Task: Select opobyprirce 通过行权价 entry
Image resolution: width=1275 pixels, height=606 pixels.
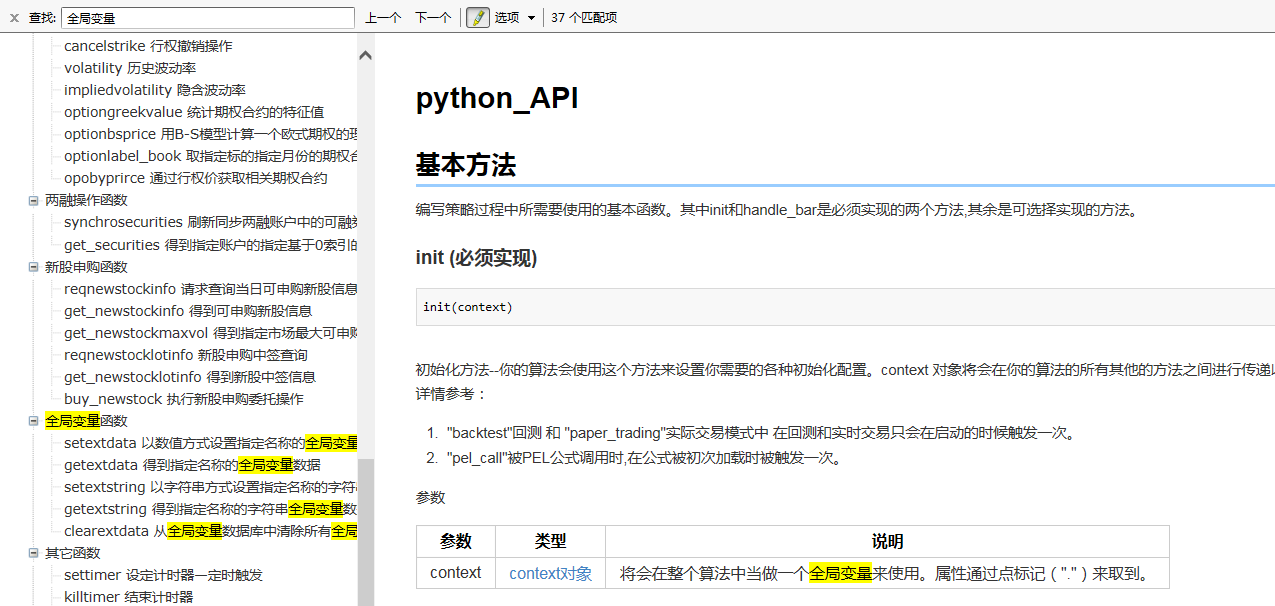Action: pos(196,178)
